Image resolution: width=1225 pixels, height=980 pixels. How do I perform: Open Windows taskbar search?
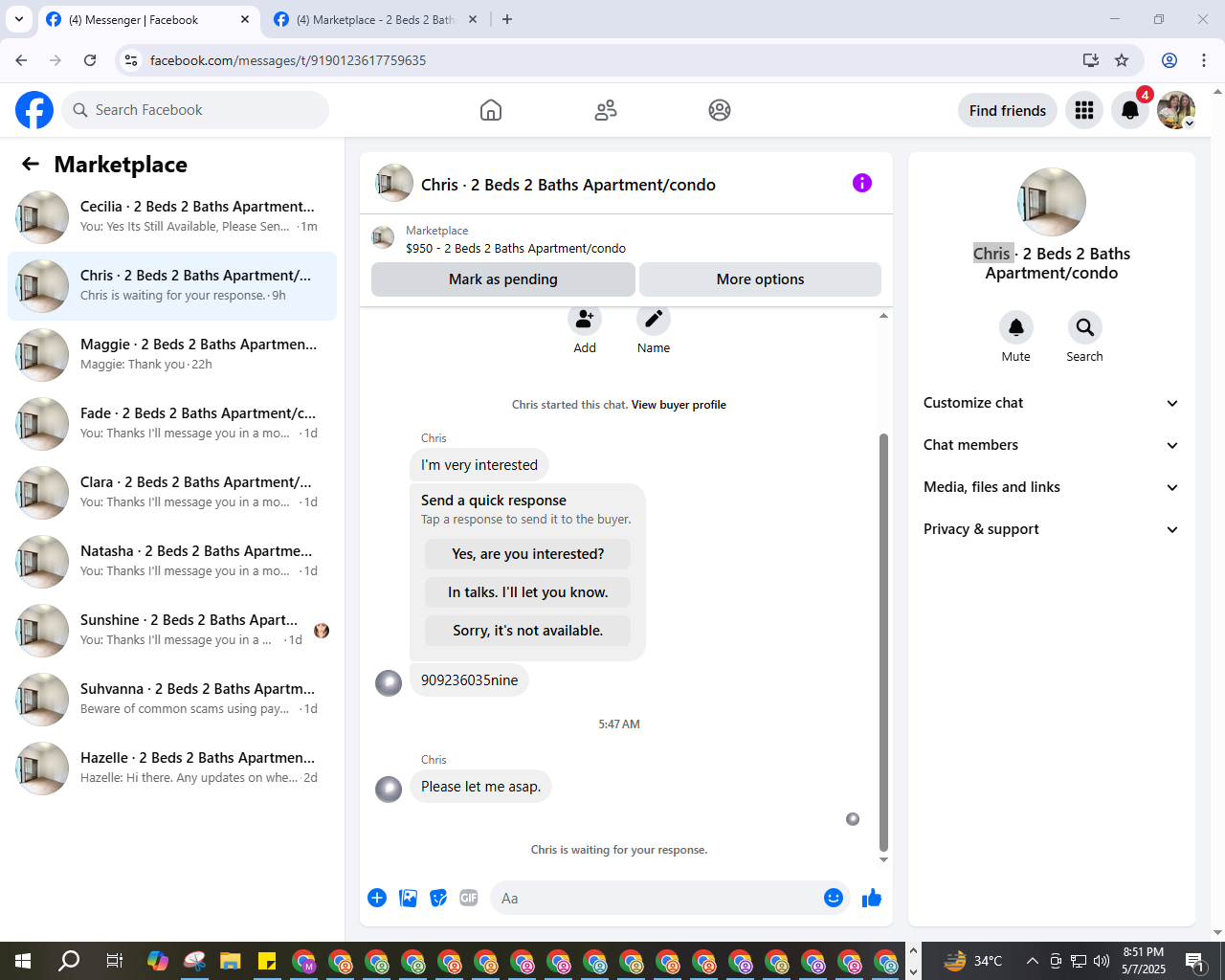pos(69,961)
